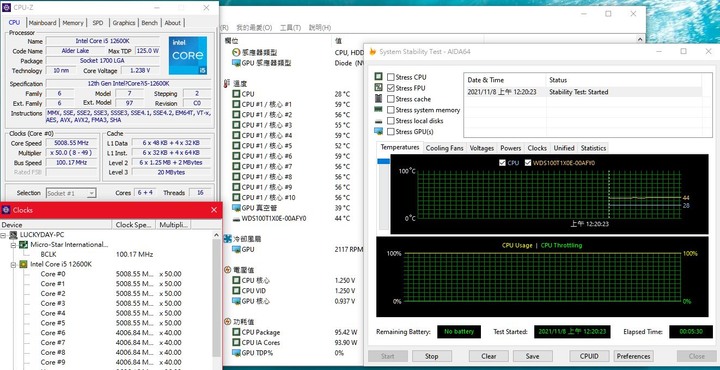The width and height of the screenshot is (720, 370).
Task: Enable the Stress CPU checkbox
Action: coord(391,77)
